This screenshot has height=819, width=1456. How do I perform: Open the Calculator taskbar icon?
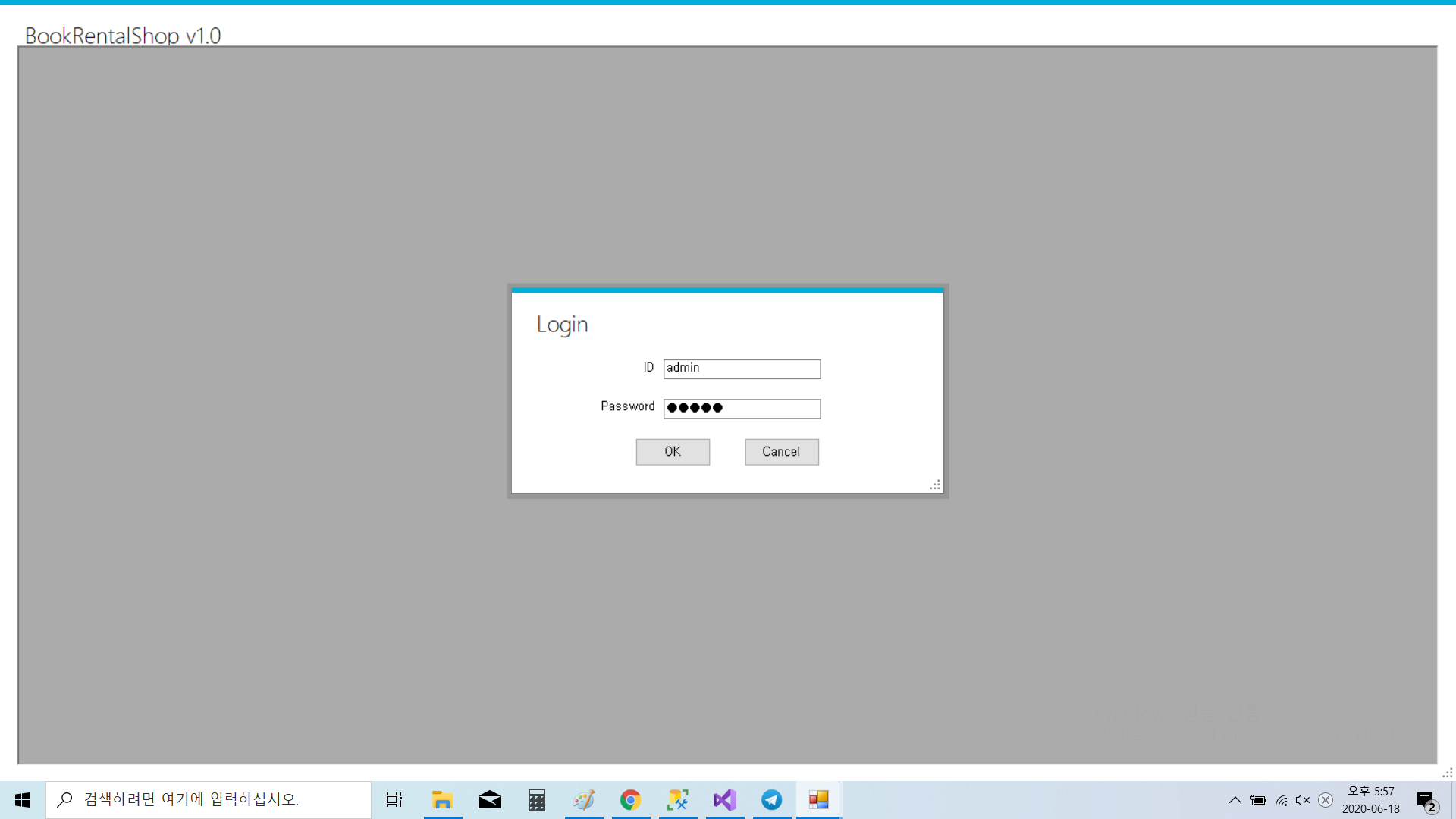(x=537, y=800)
